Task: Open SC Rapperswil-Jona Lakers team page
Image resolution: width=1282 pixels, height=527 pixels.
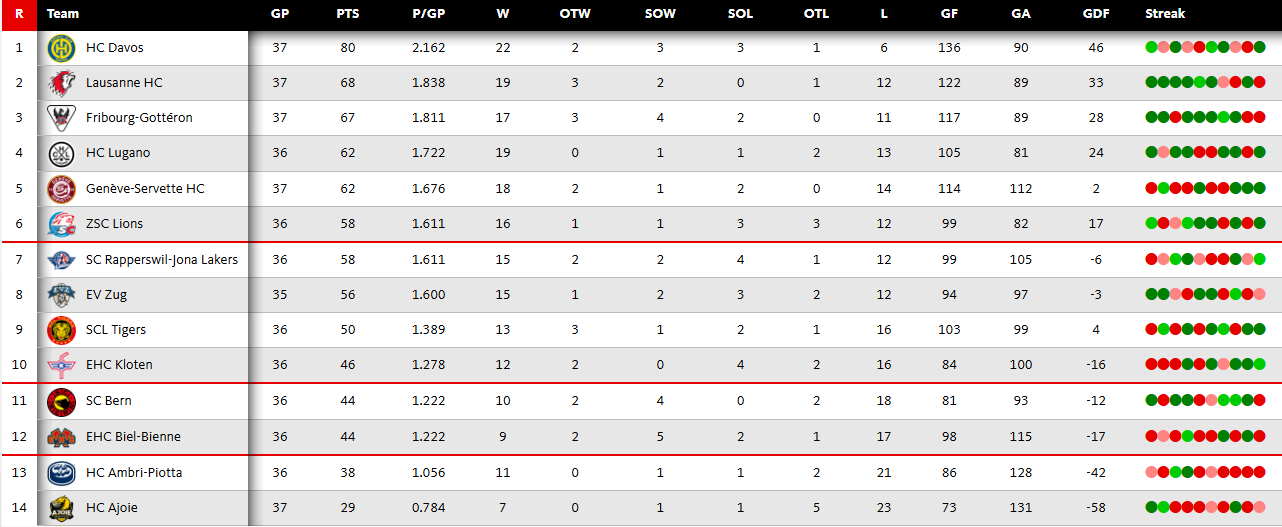Action: (x=162, y=260)
